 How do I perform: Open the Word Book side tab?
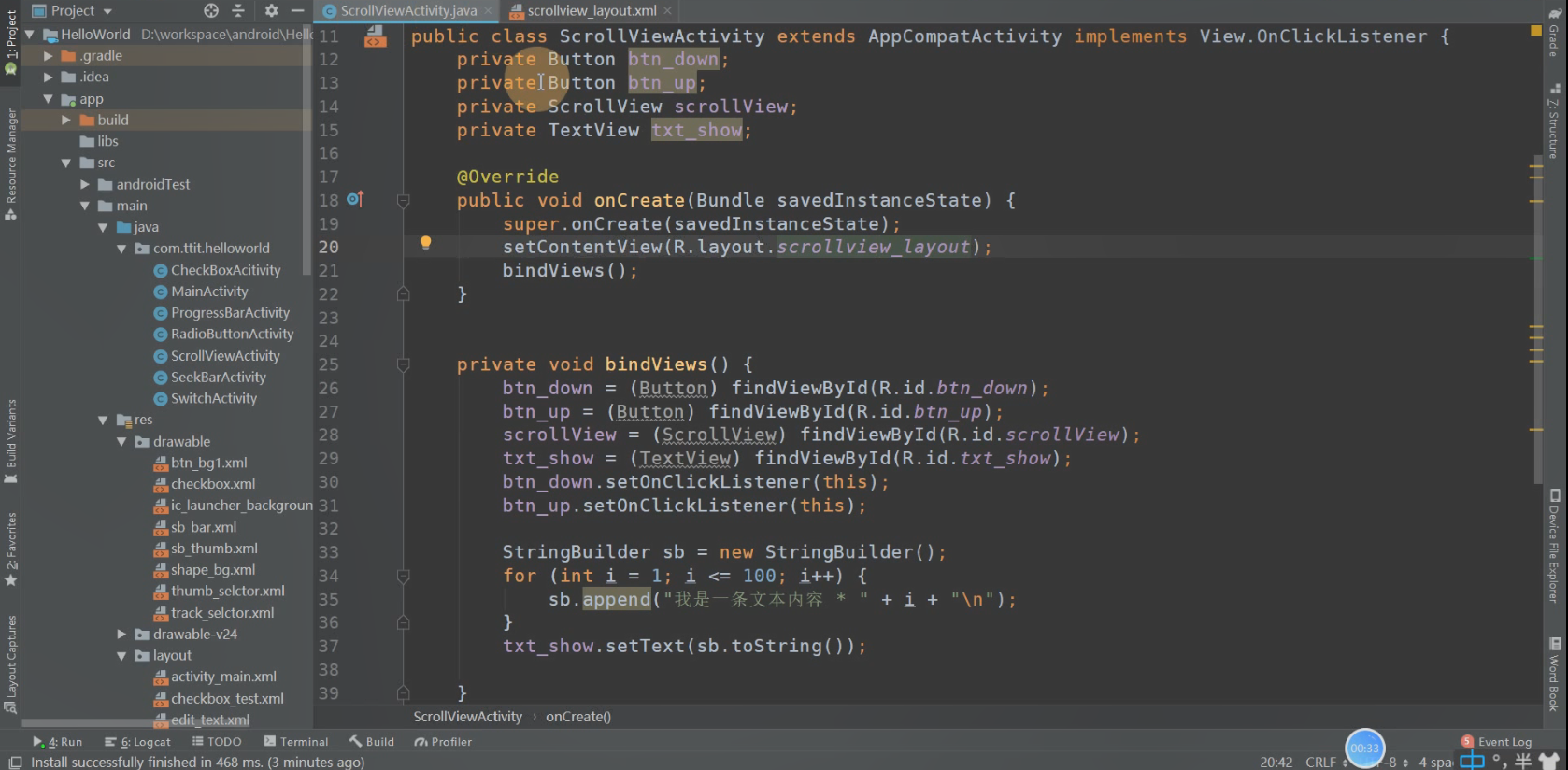(x=1554, y=675)
